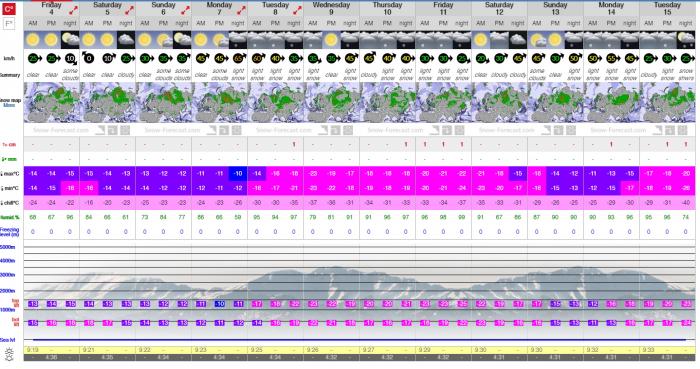Open the More link under Snow map

[x=9, y=106]
